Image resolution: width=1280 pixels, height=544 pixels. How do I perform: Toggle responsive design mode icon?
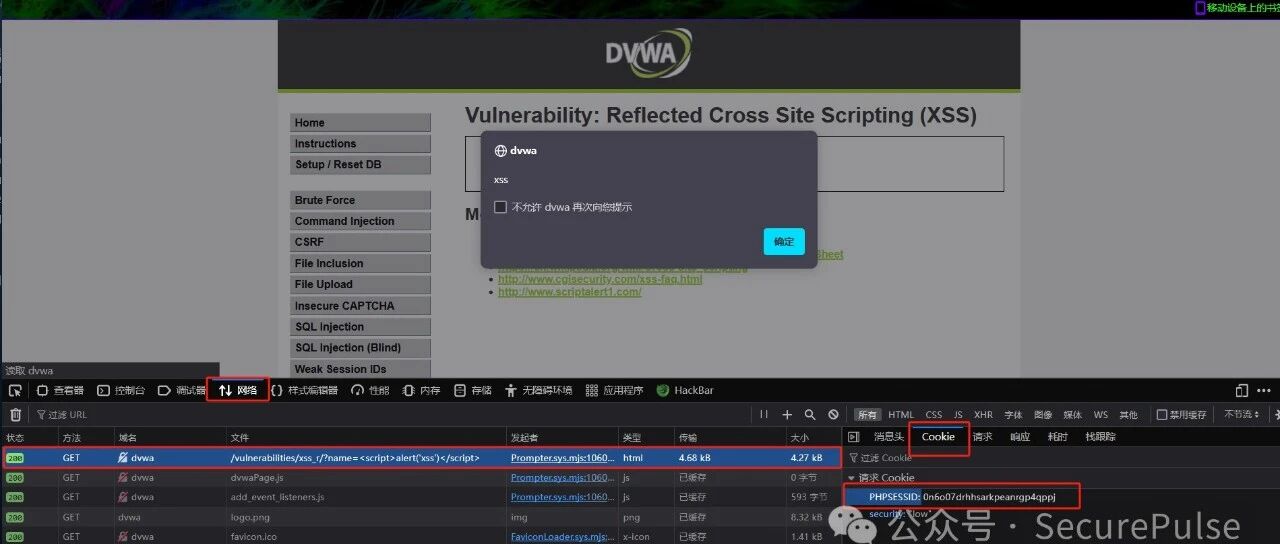pos(1242,390)
